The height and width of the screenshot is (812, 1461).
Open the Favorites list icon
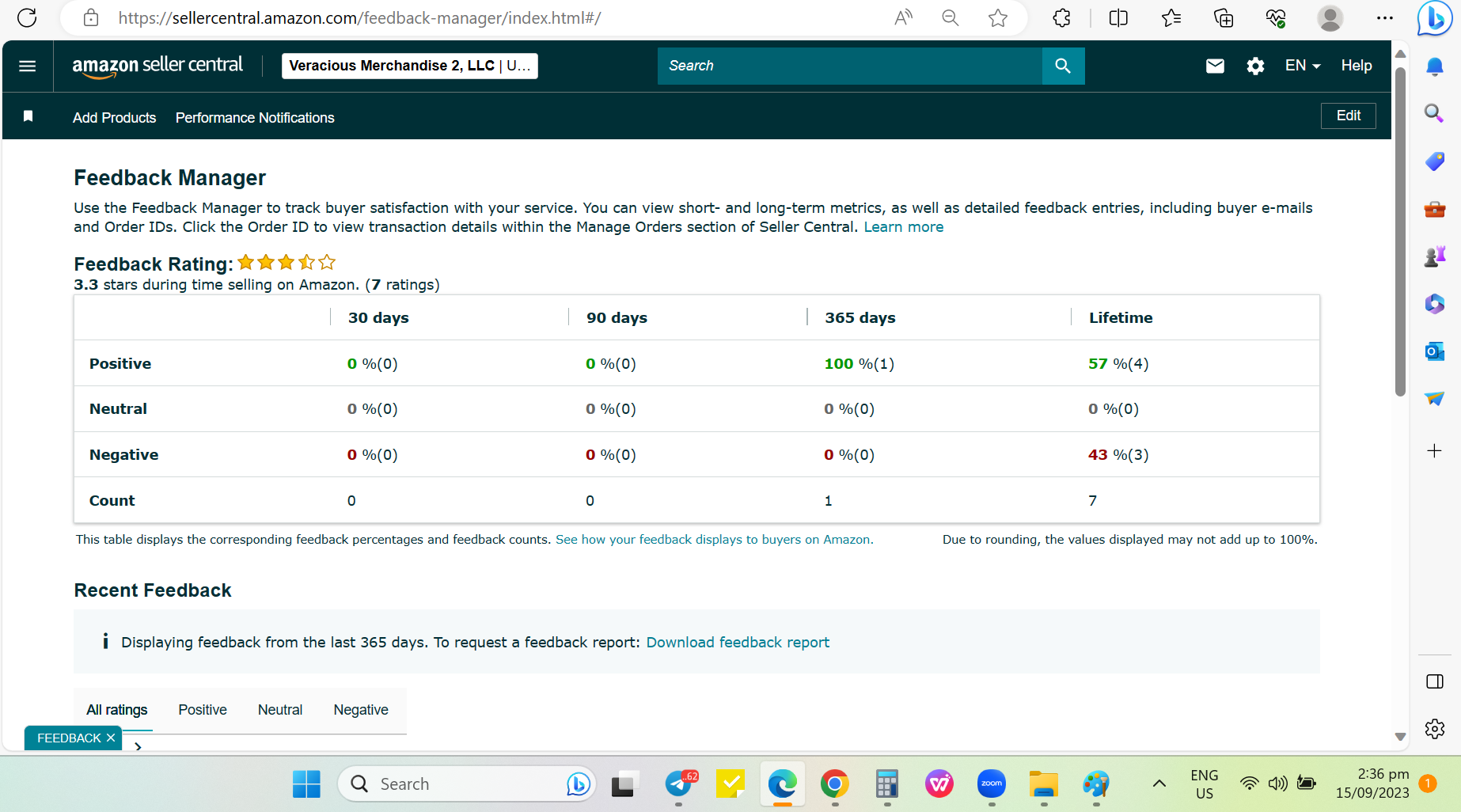tap(1171, 17)
